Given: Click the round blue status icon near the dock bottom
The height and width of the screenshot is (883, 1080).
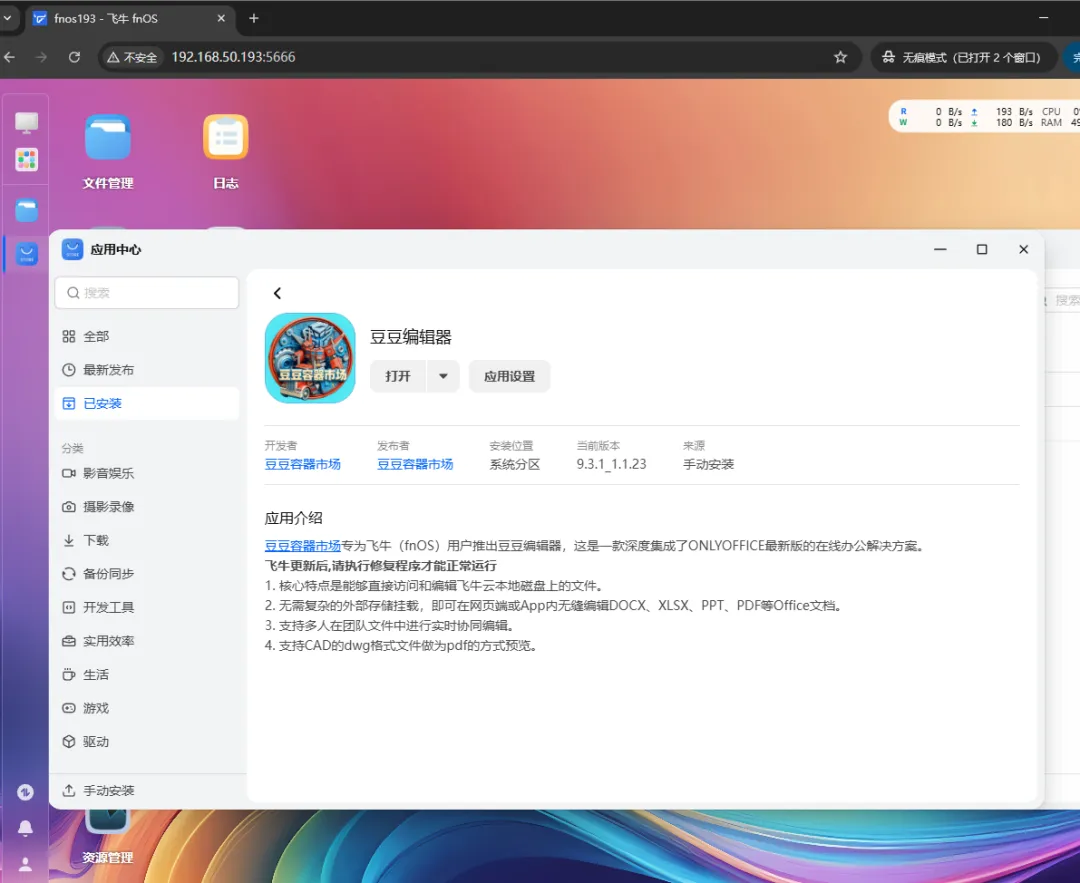Looking at the screenshot, I should (25, 793).
